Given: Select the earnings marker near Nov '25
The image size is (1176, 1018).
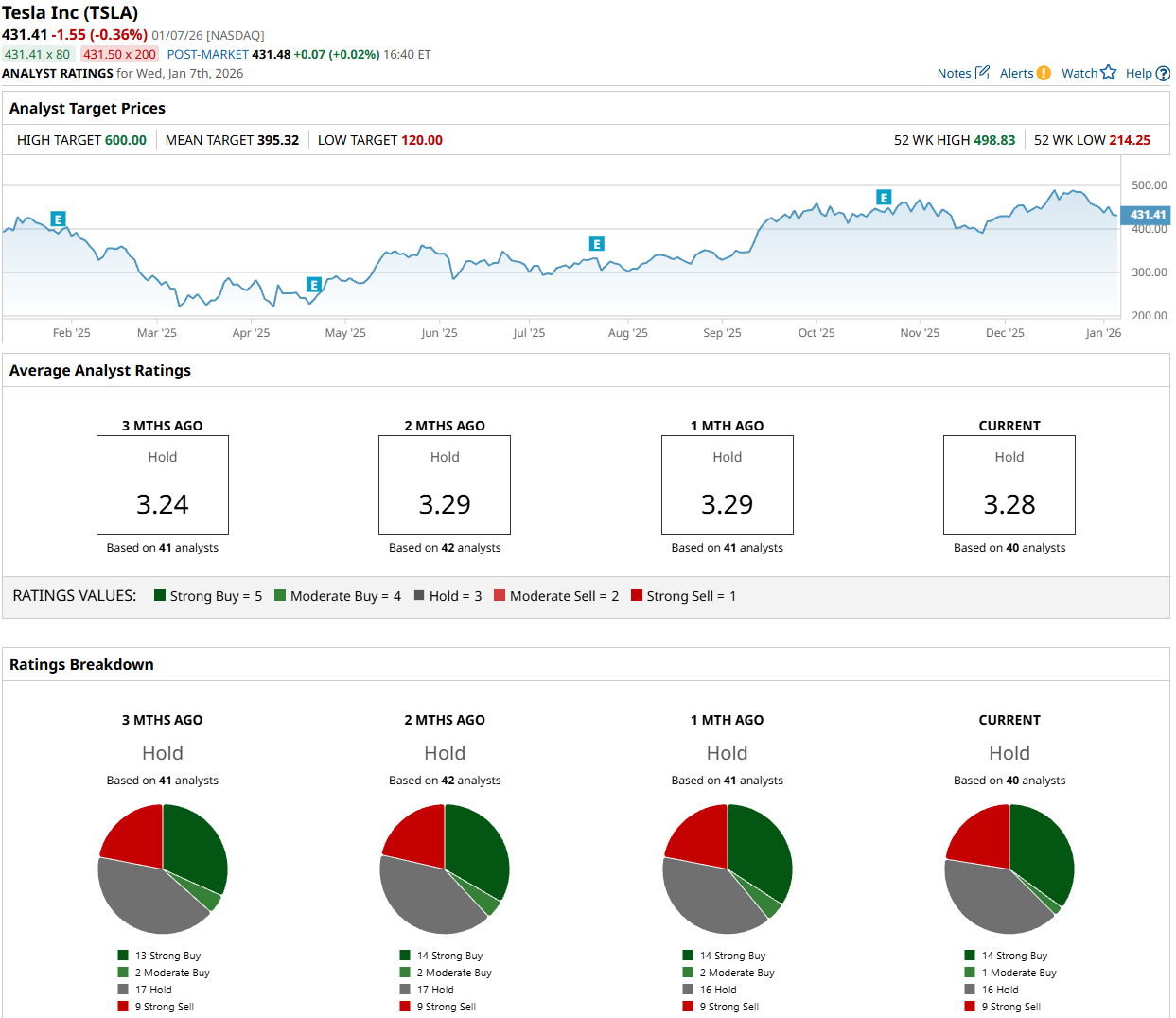Looking at the screenshot, I should pos(884,198).
